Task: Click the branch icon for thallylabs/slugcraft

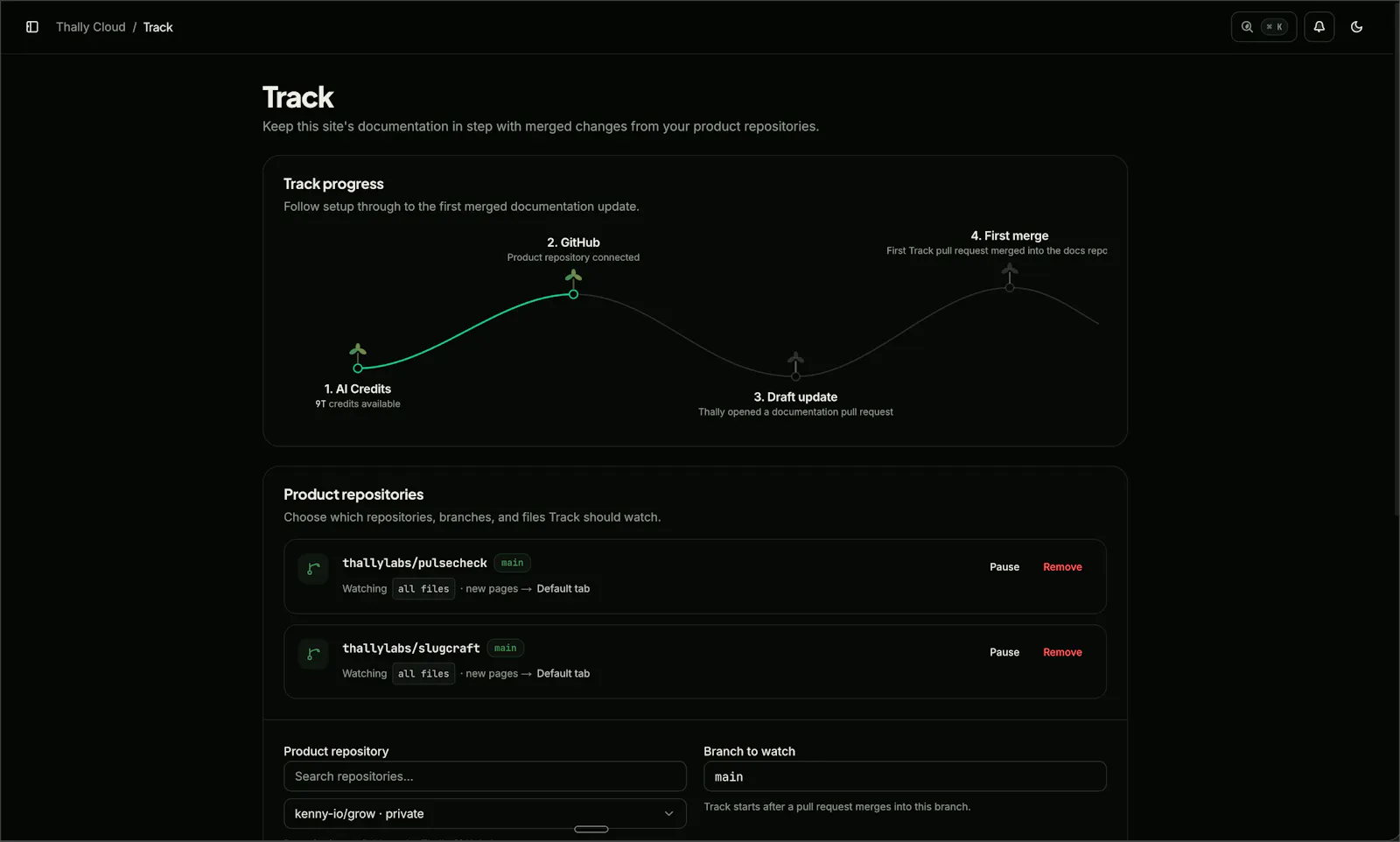Action: click(x=313, y=654)
